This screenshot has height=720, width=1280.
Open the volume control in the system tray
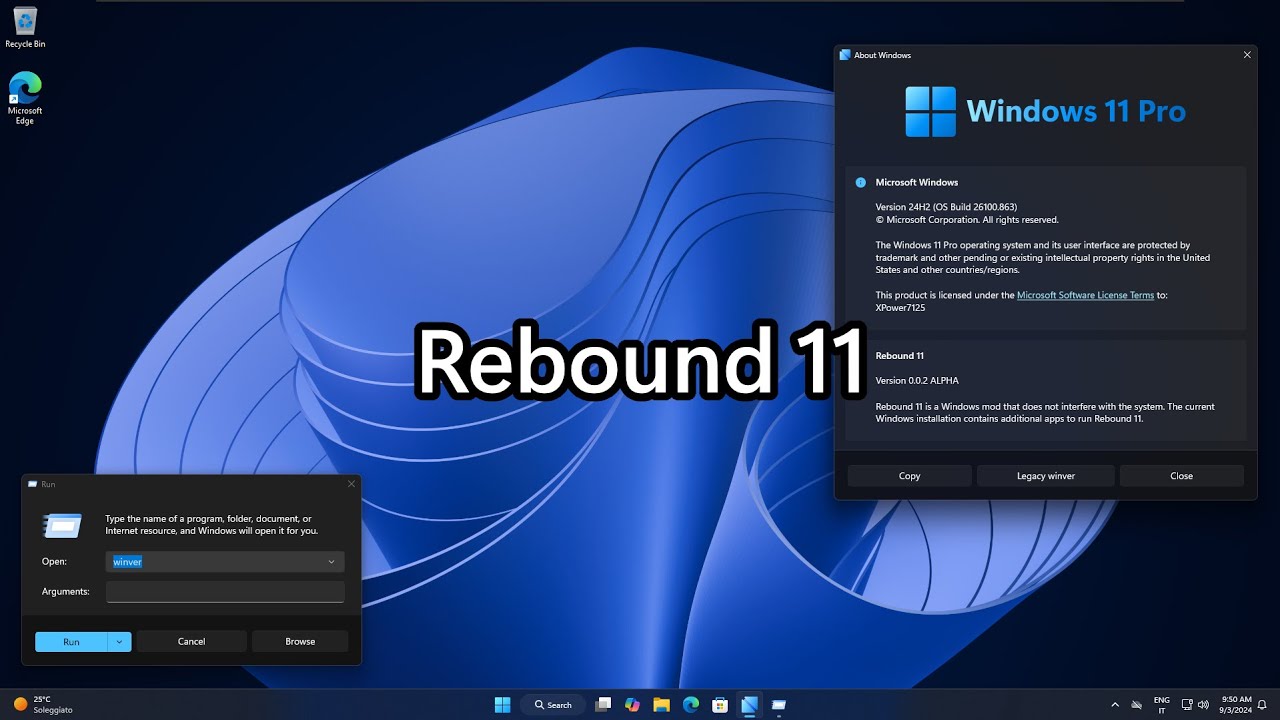[x=1204, y=704]
